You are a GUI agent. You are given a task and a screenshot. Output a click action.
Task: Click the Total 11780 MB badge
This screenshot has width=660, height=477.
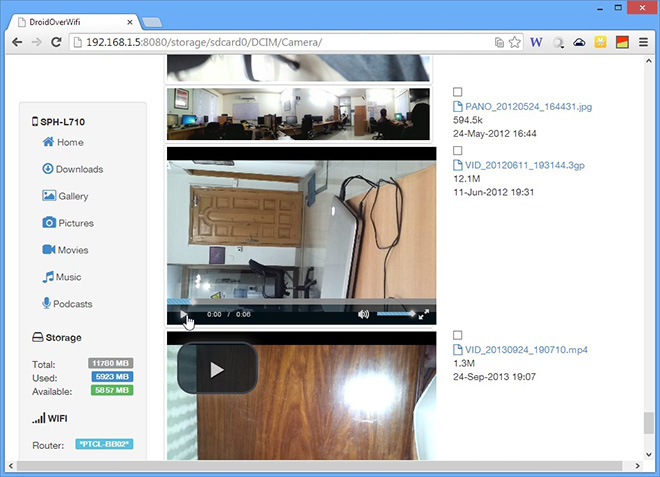[x=111, y=363]
